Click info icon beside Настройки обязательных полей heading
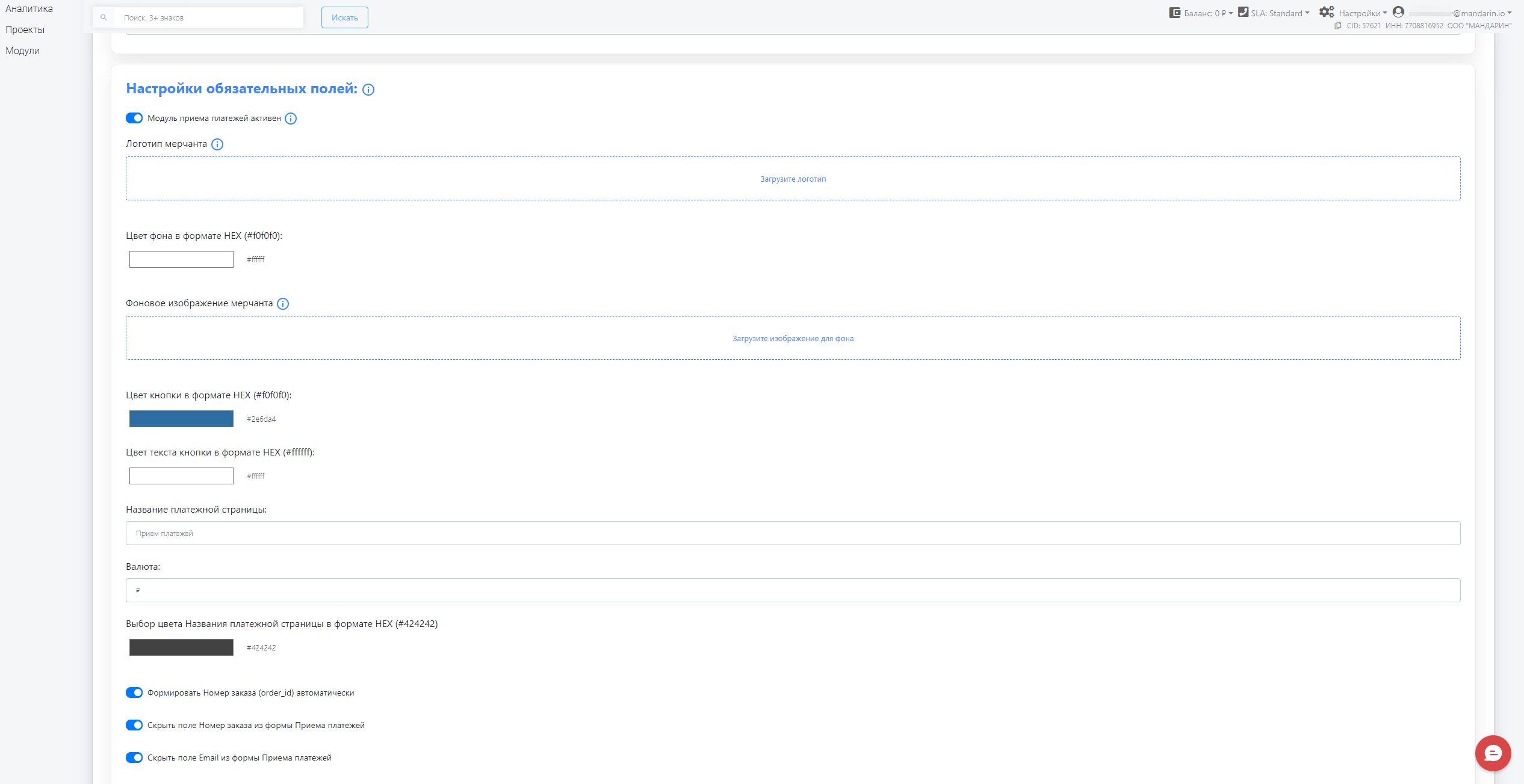 pos(368,90)
